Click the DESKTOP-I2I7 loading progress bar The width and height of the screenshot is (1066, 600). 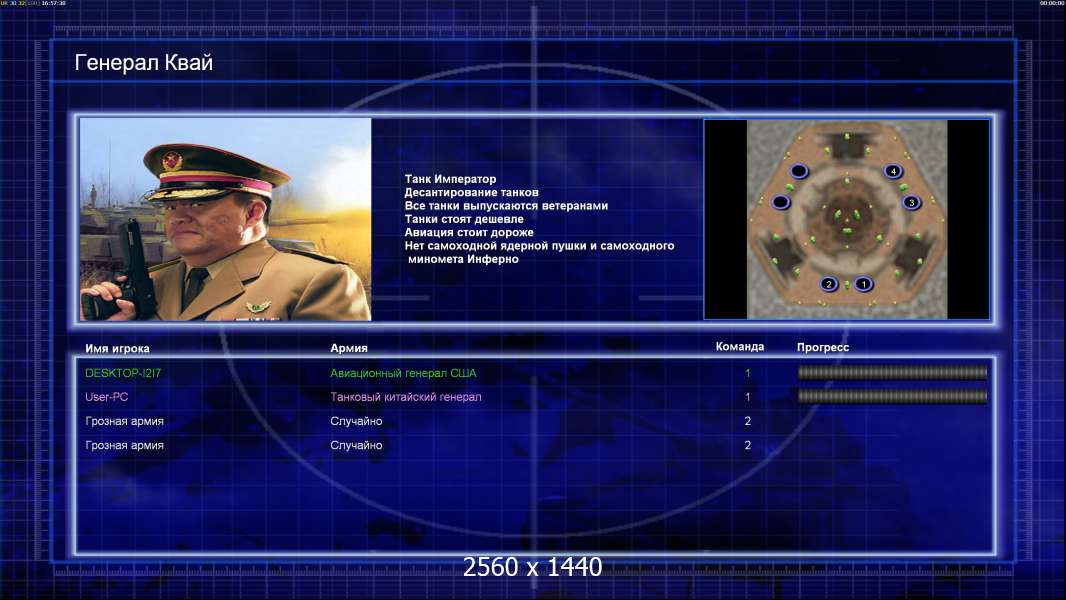(x=892, y=372)
